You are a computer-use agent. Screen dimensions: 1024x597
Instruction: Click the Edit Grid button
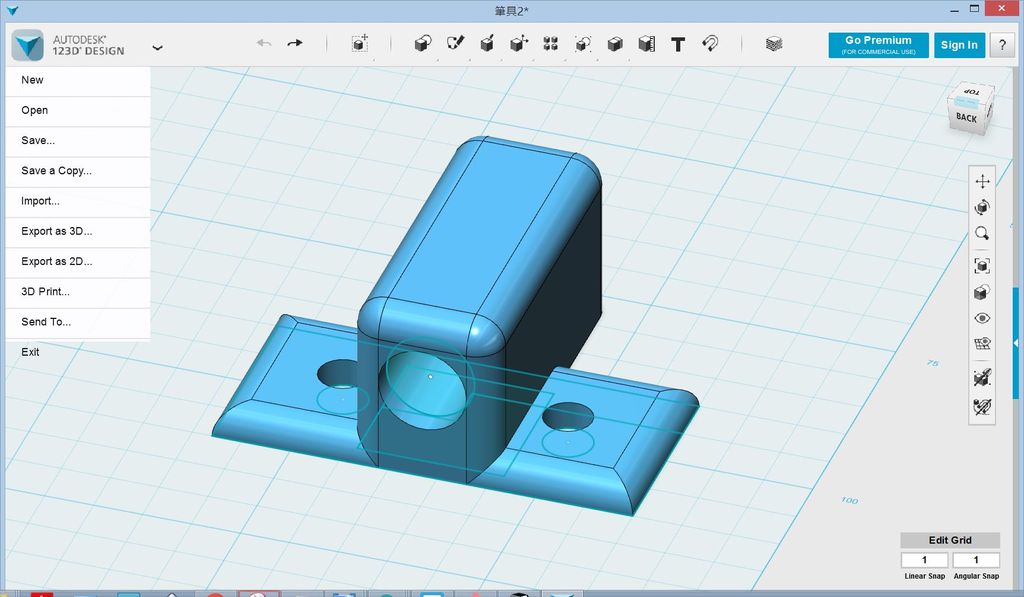click(x=950, y=540)
